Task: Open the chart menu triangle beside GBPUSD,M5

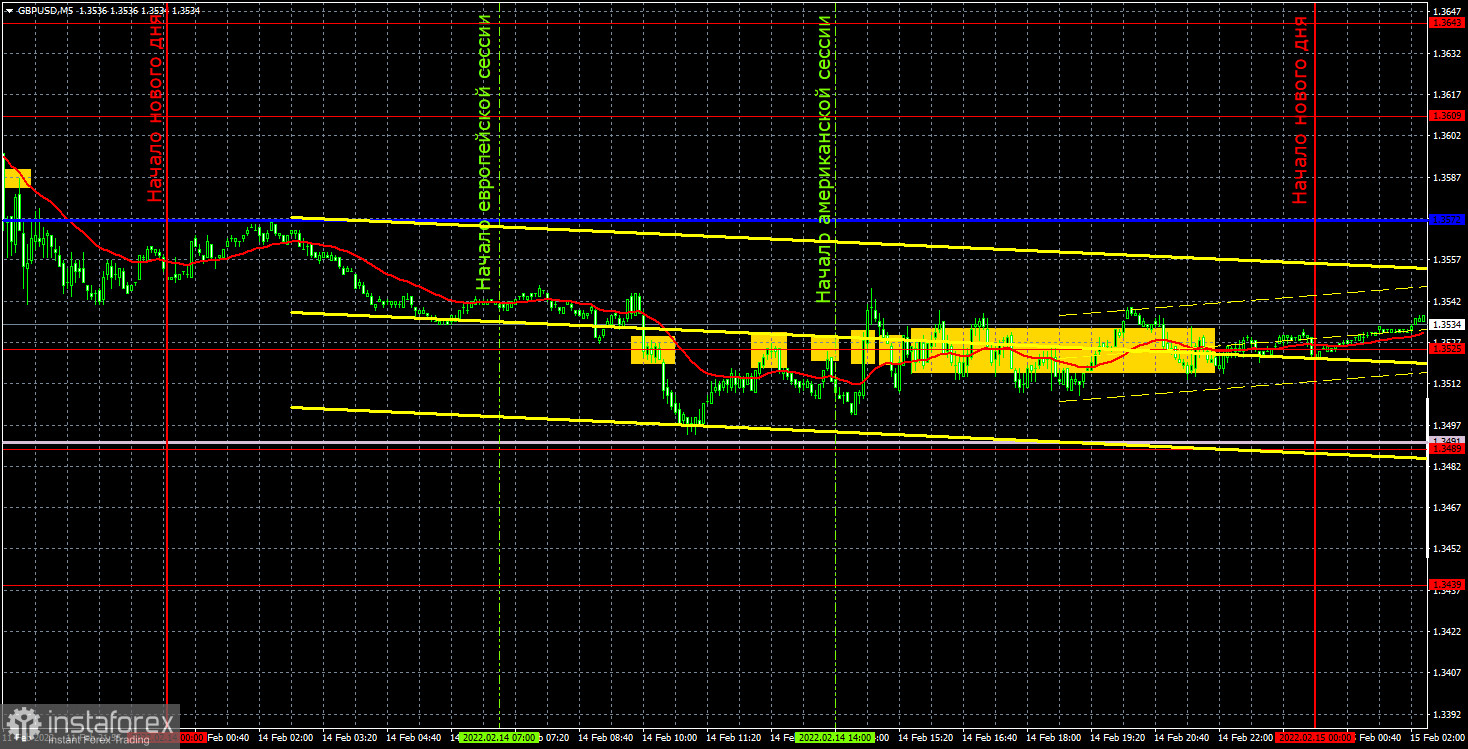Action: click(9, 9)
